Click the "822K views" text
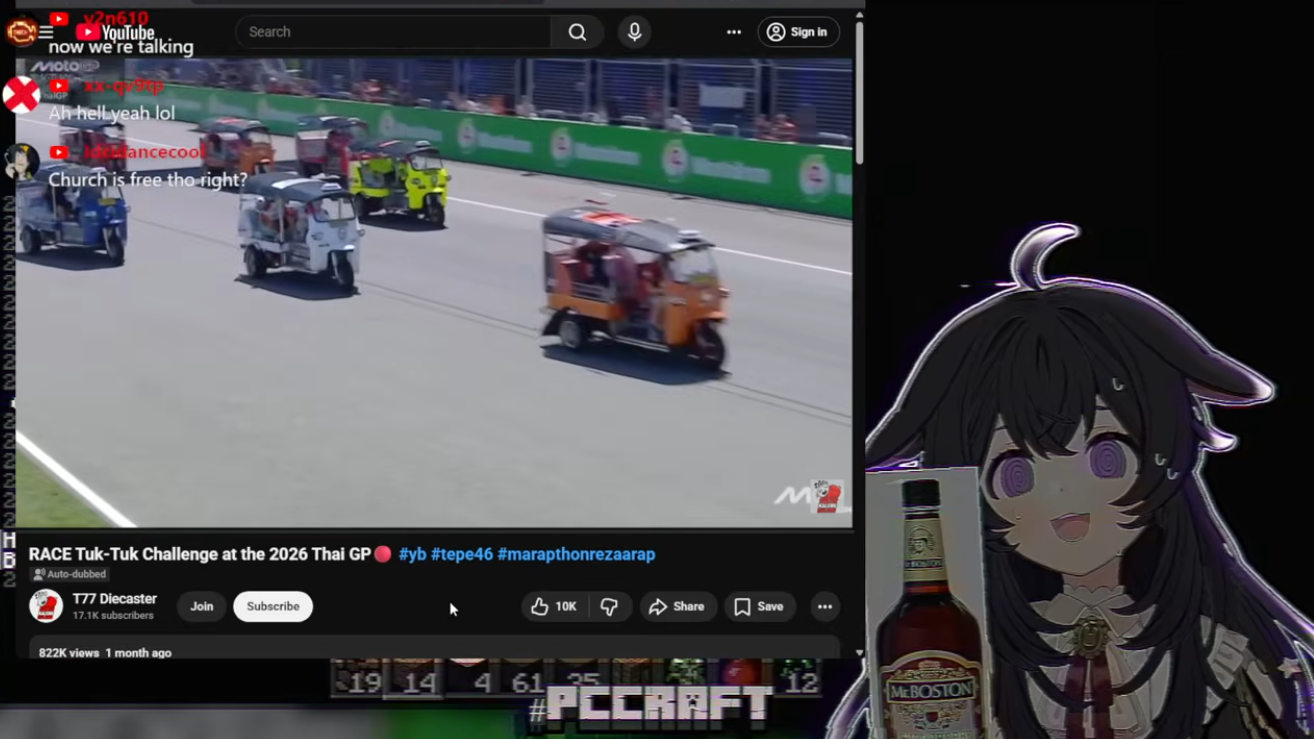1314x739 pixels. (69, 653)
